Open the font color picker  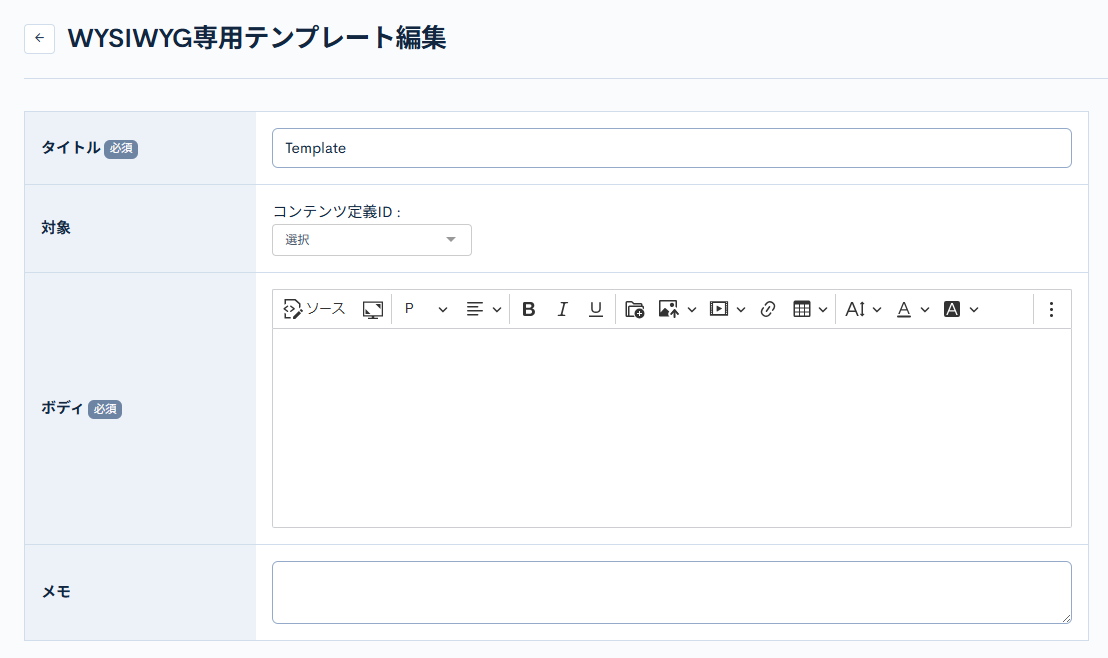906,309
